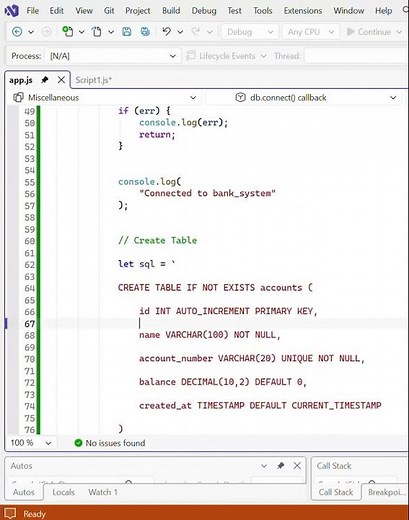Open the Any CPU platform dropdown
The image size is (409, 520).
pyautogui.click(x=311, y=32)
